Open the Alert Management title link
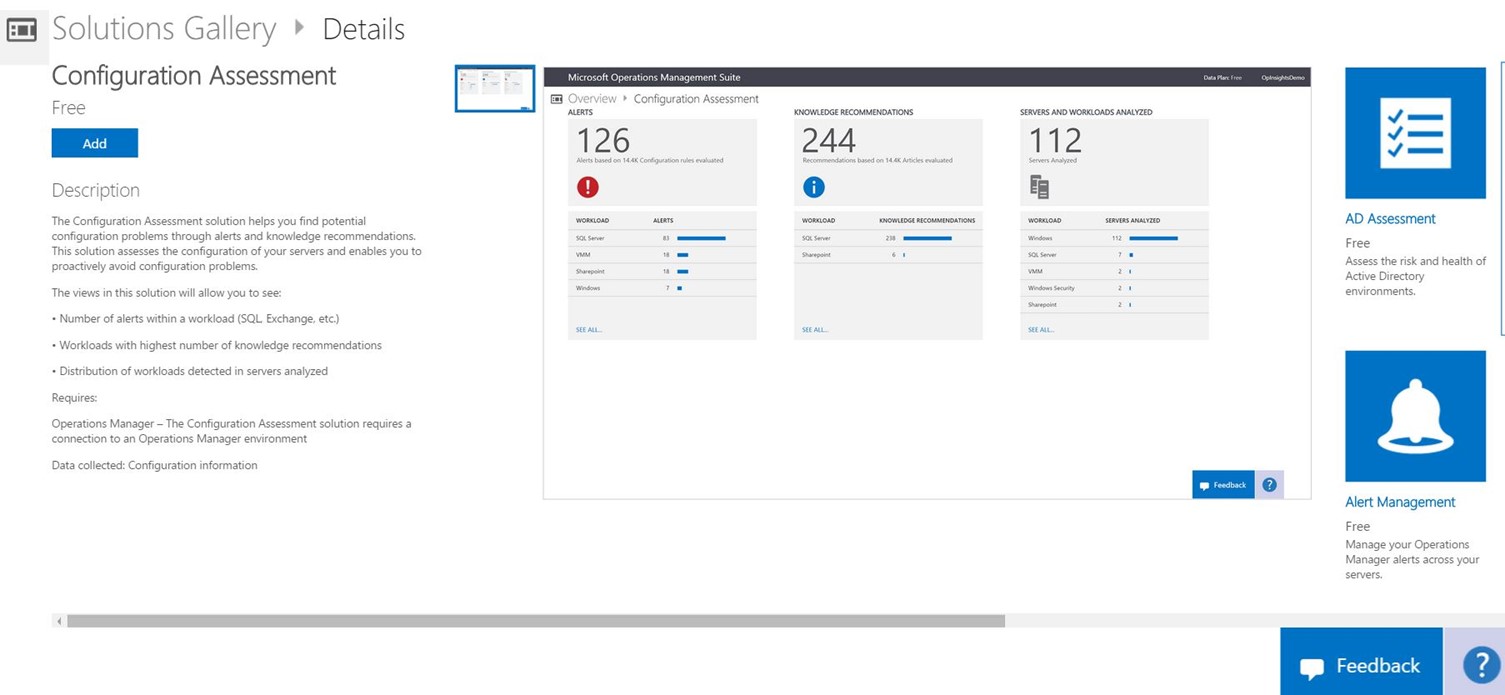The width and height of the screenshot is (1505, 695). [x=1400, y=502]
